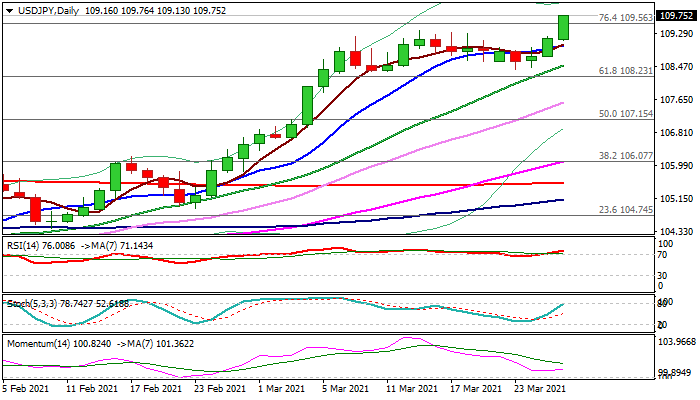The image size is (700, 400).
Task: Select the 61.8 108.231 Fibonacci label
Action: [x=625, y=70]
